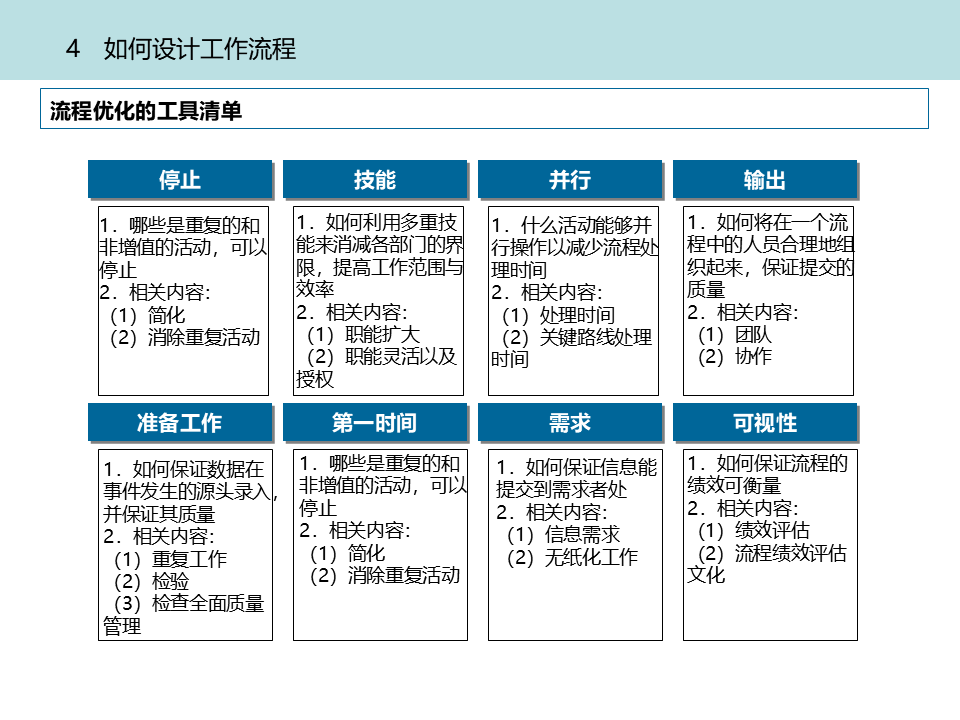The image size is (960, 720).
Task: Click text 事件发生的源头录入
Action: pyautogui.click(x=187, y=491)
